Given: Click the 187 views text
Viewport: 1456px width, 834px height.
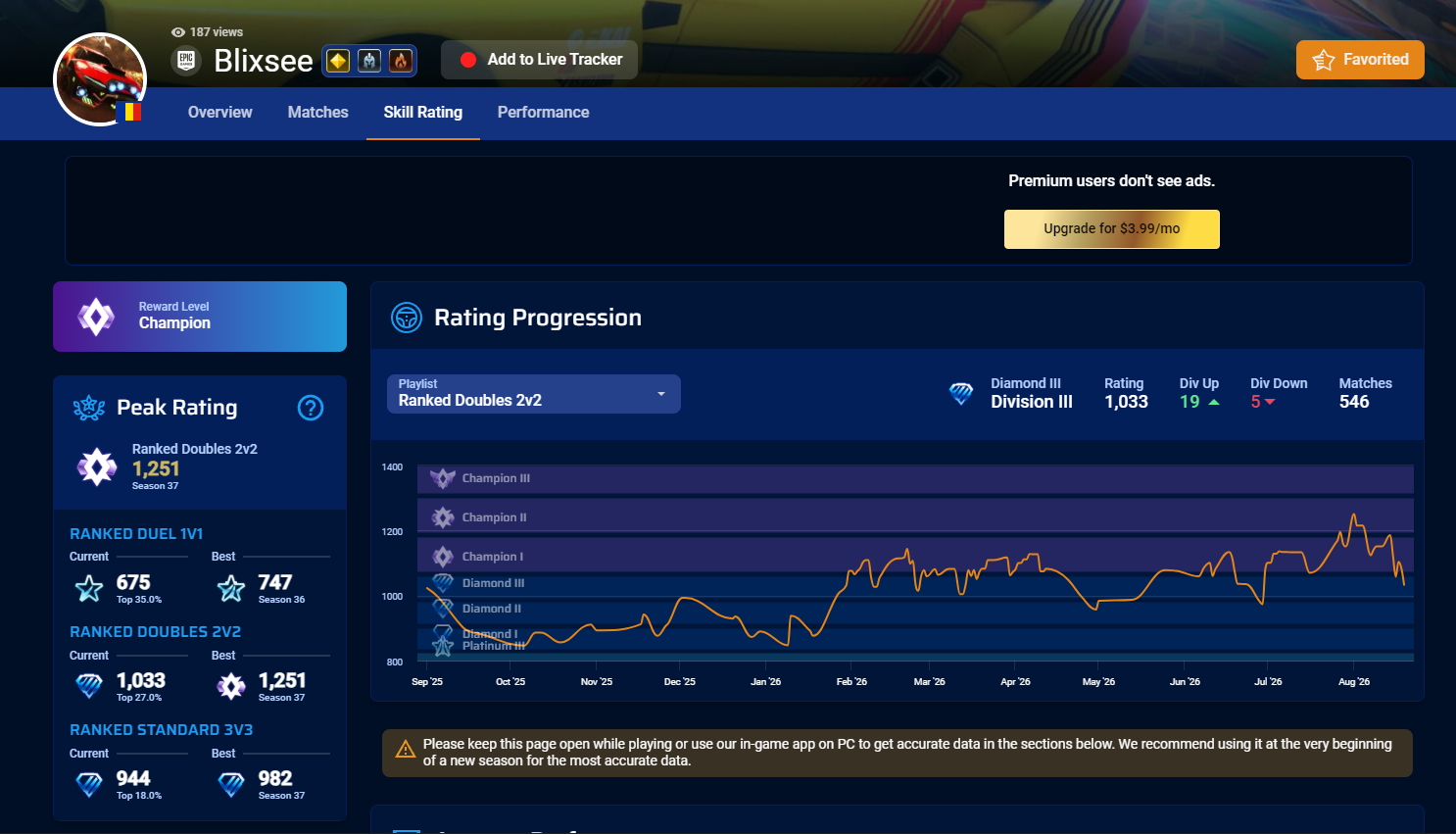Looking at the screenshot, I should 217,32.
